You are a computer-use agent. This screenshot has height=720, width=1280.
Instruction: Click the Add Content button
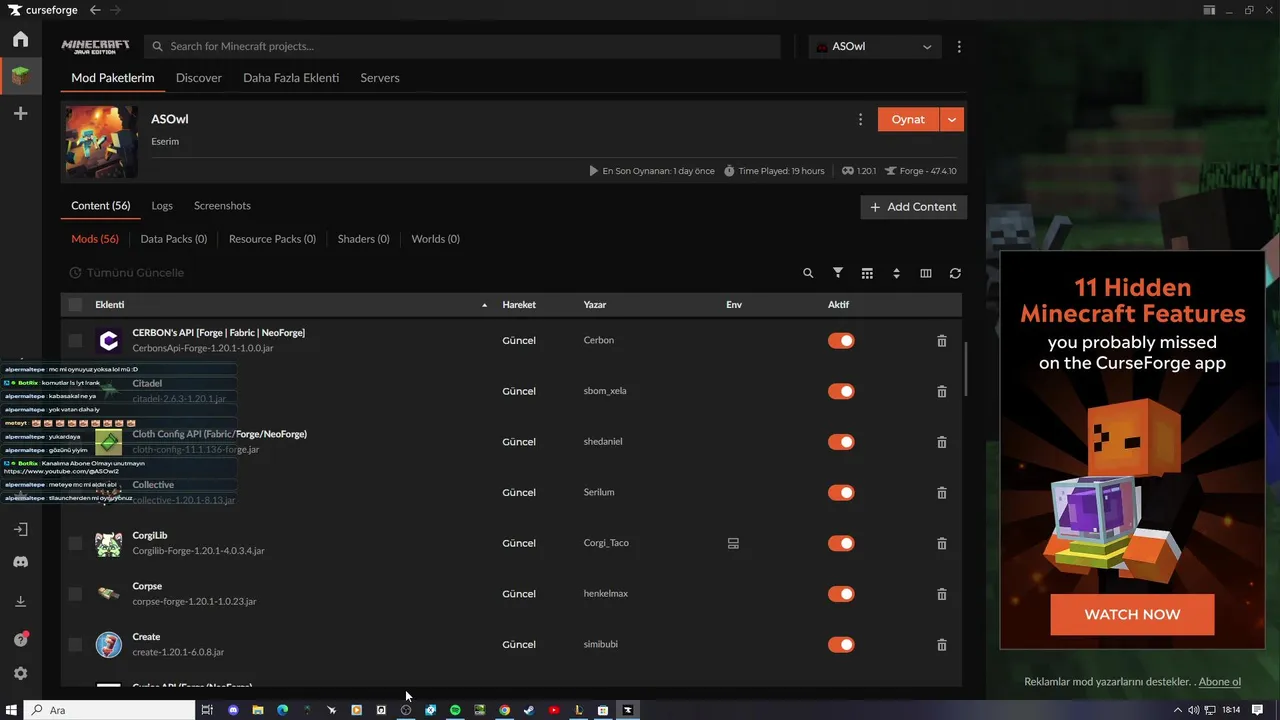(914, 207)
